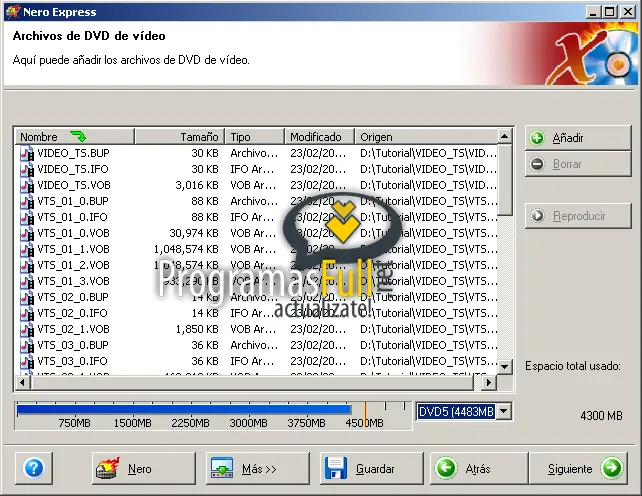Proceed with the Siguiente button
642x496 pixels.
579,468
